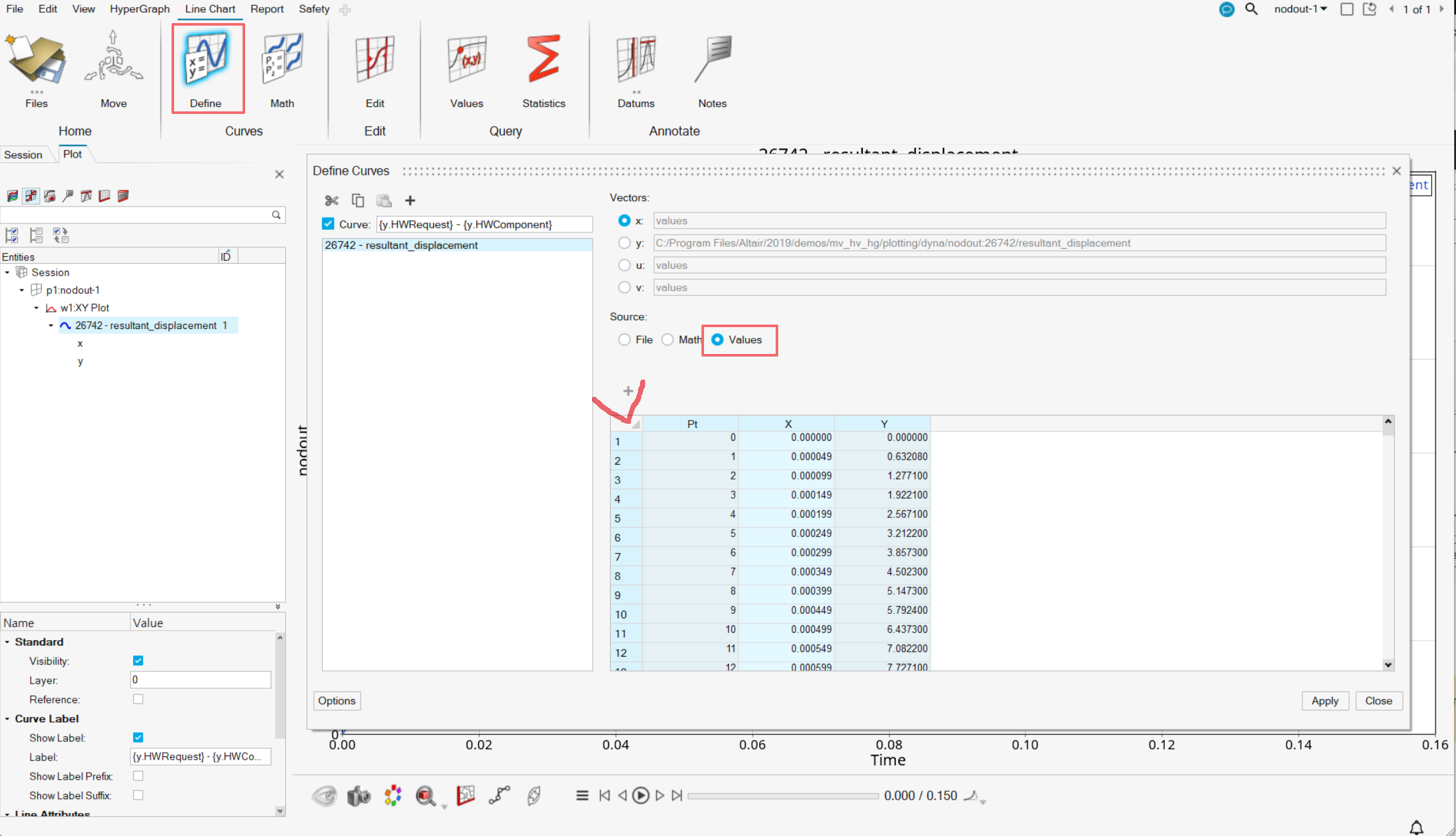Open the Edit menu
The height and width of the screenshot is (836, 1456).
pyautogui.click(x=47, y=9)
